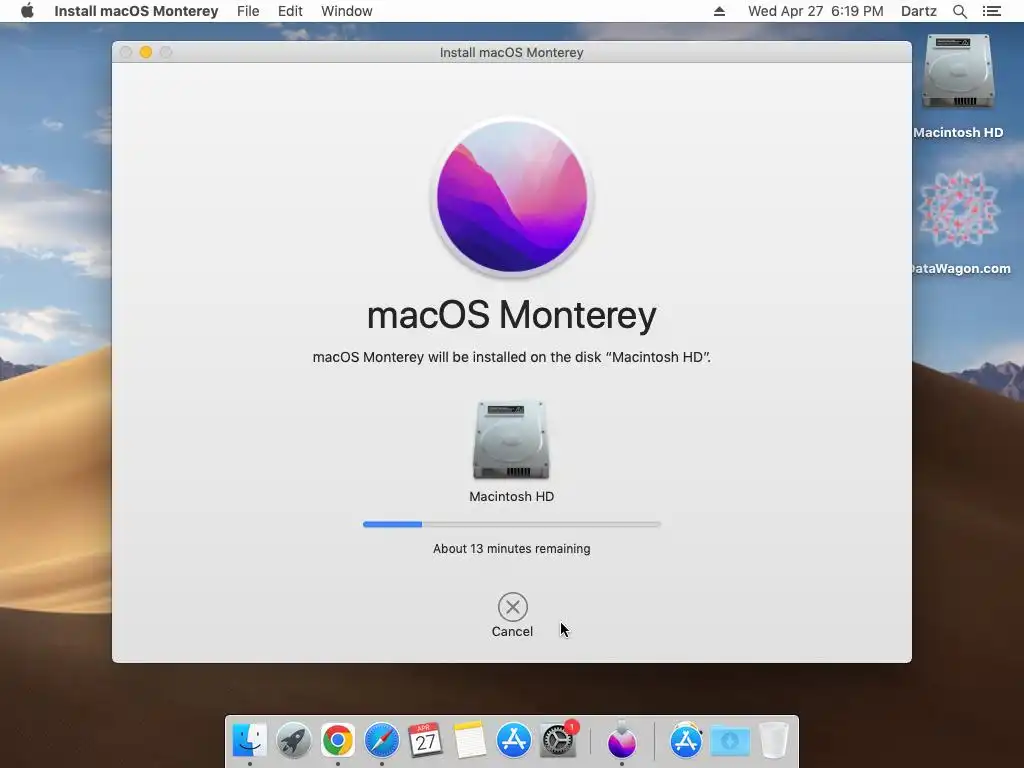Select the Macintosh HD disk in installer
Image resolution: width=1024 pixels, height=768 pixels.
pyautogui.click(x=511, y=440)
